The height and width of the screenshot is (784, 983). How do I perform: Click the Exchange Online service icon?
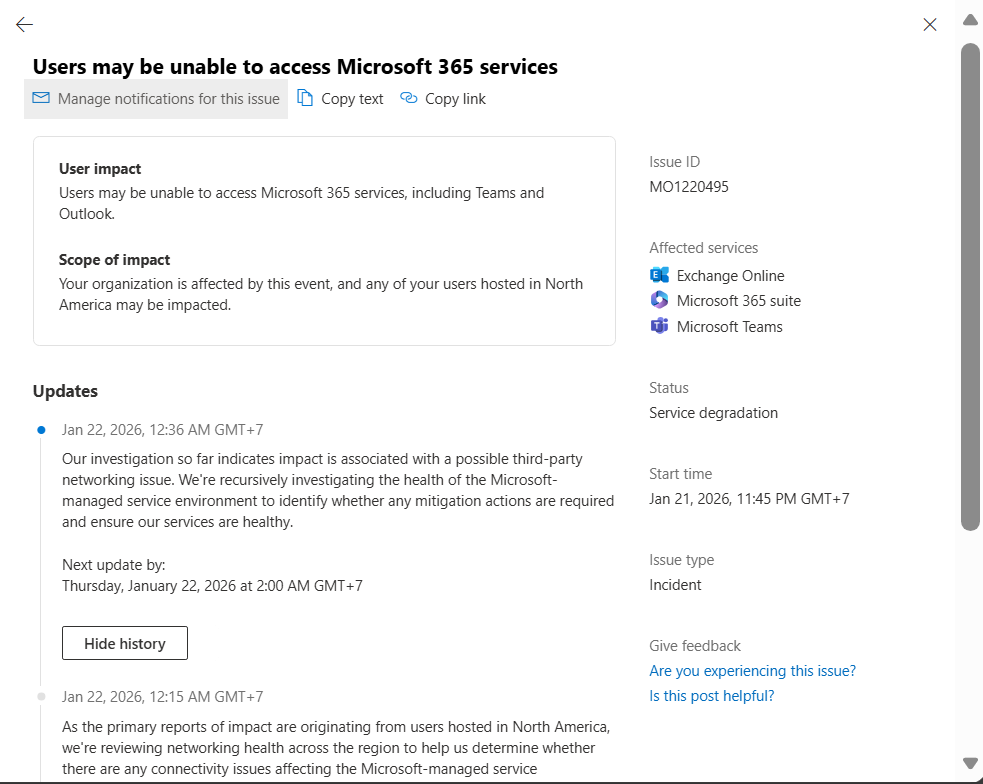[x=659, y=275]
